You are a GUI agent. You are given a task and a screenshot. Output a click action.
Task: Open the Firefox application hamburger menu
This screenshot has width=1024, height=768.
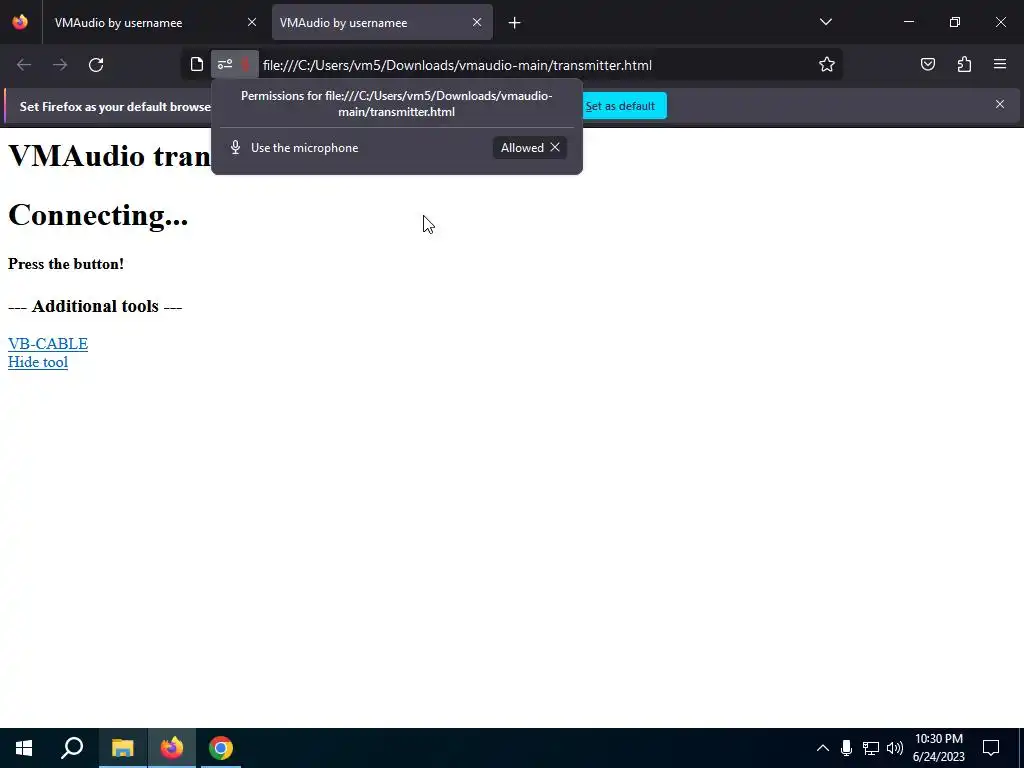point(1000,65)
